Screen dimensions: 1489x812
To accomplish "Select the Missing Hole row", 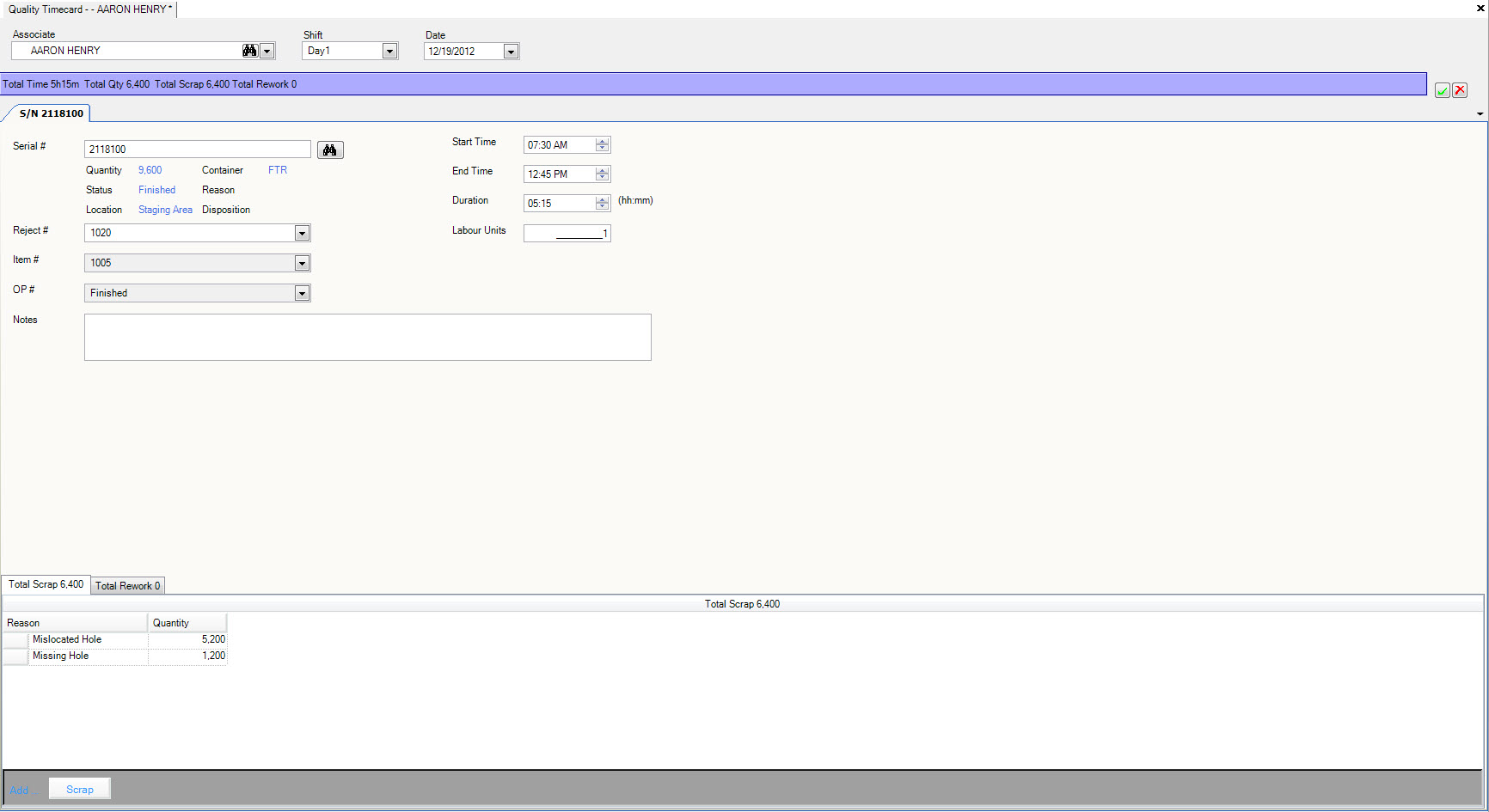I will tap(115, 656).
